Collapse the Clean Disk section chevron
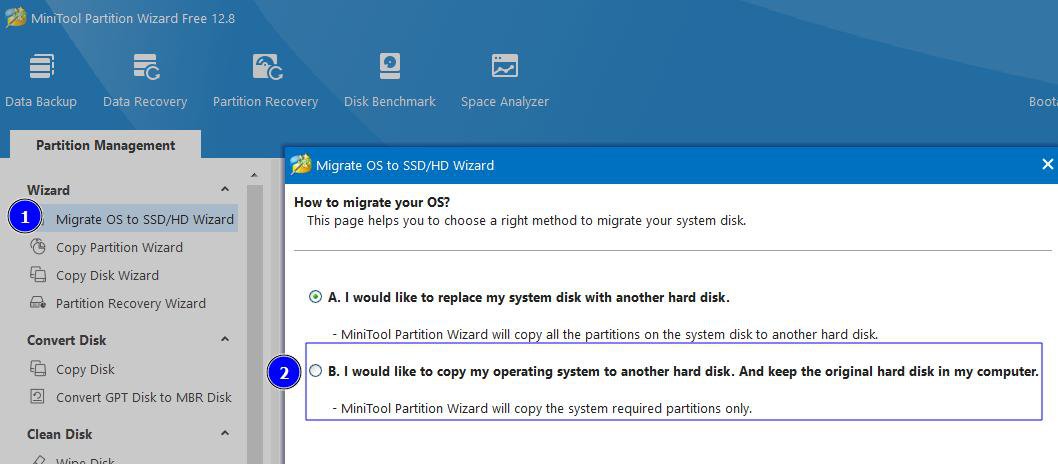 (225, 434)
